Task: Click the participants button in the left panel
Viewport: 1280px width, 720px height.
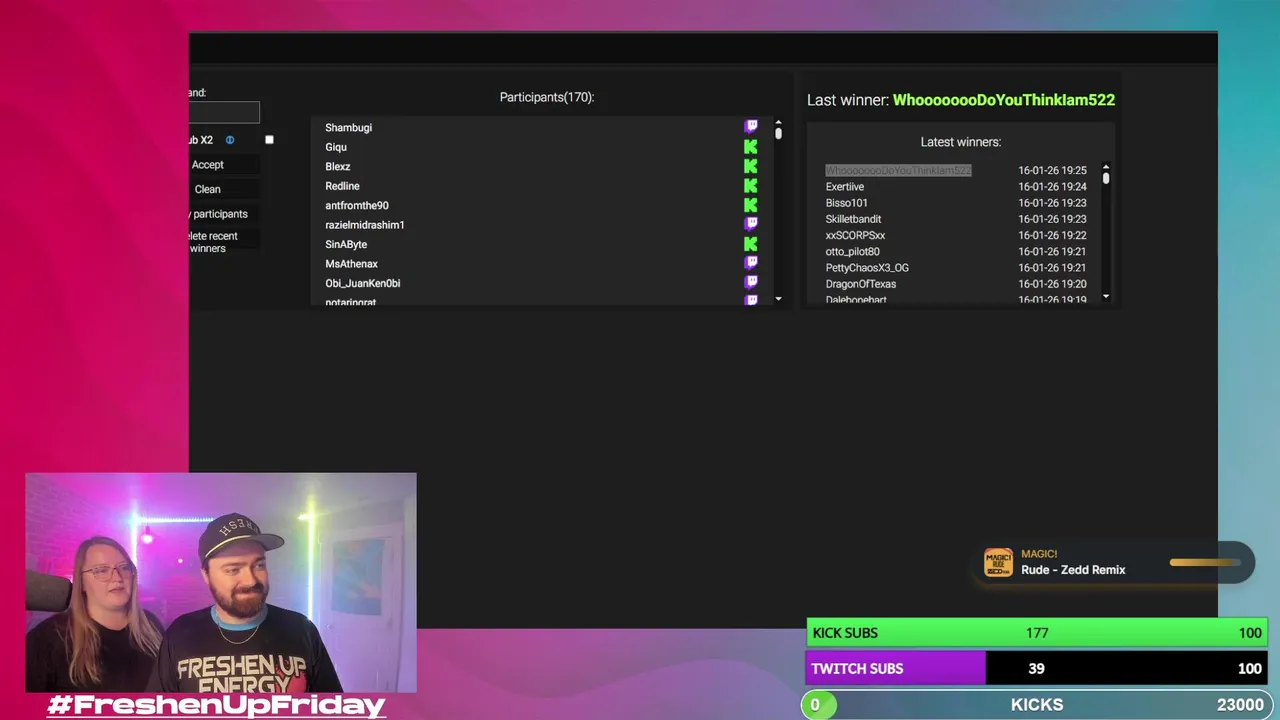Action: click(x=224, y=214)
